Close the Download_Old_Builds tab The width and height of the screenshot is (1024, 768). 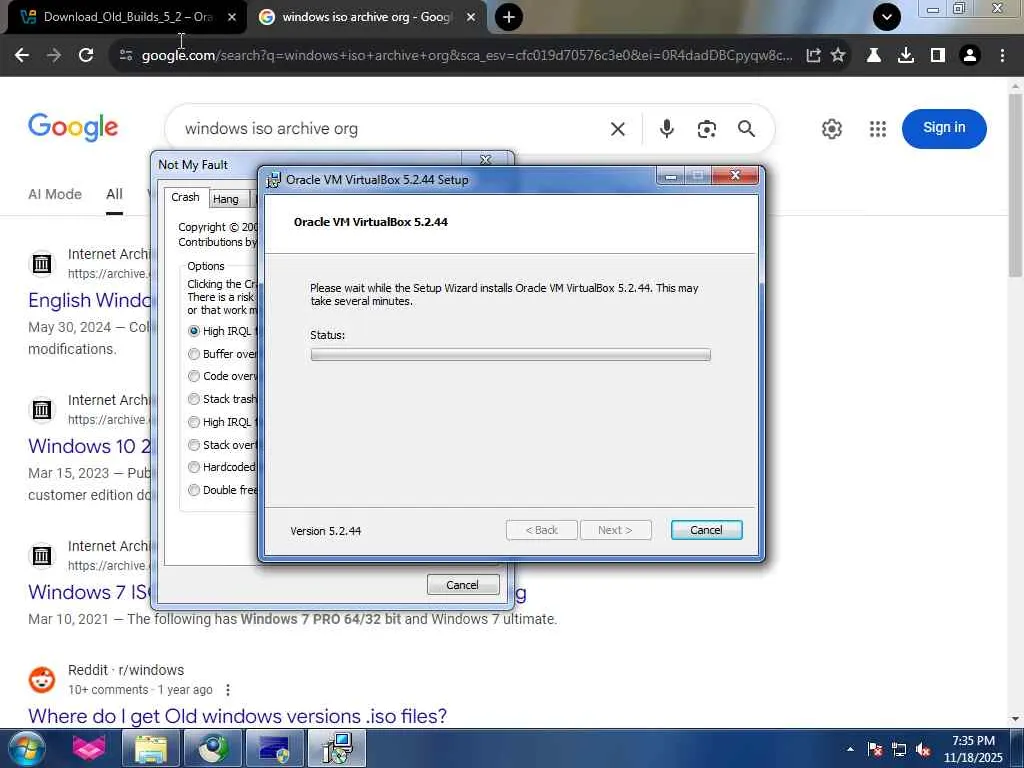click(232, 18)
